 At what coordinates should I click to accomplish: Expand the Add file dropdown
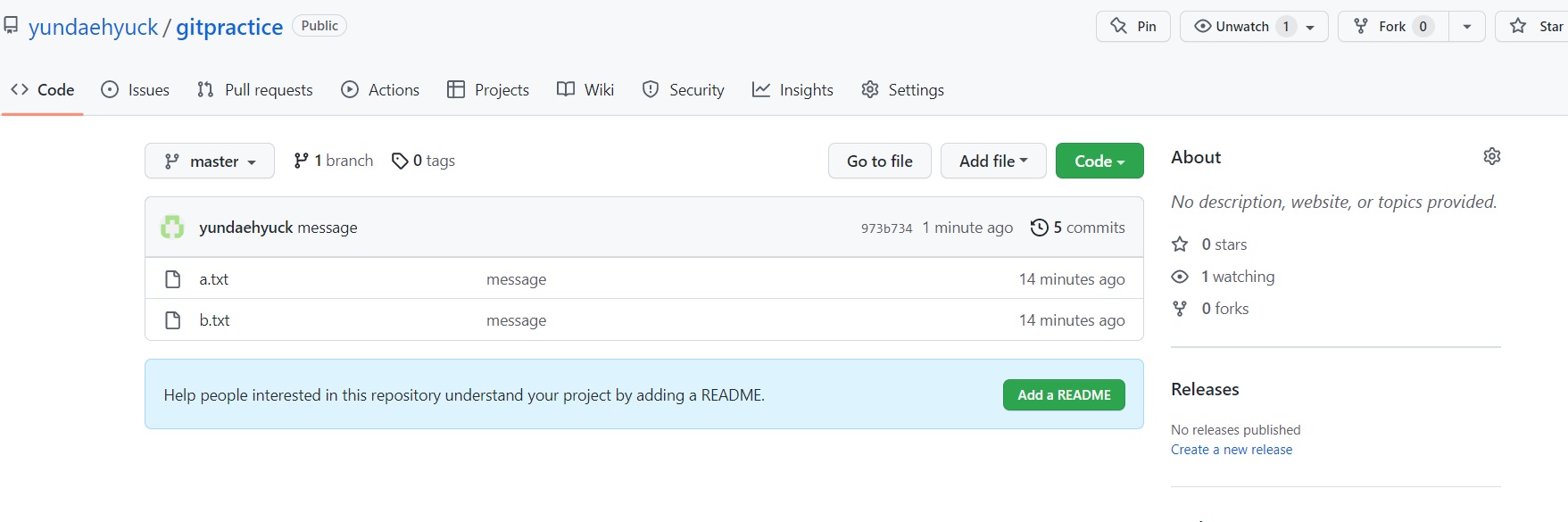[993, 161]
